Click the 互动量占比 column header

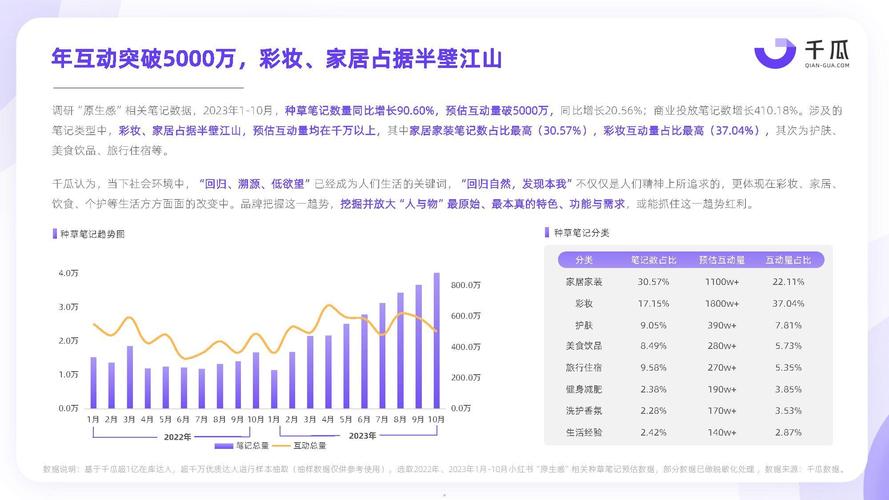tap(788, 259)
